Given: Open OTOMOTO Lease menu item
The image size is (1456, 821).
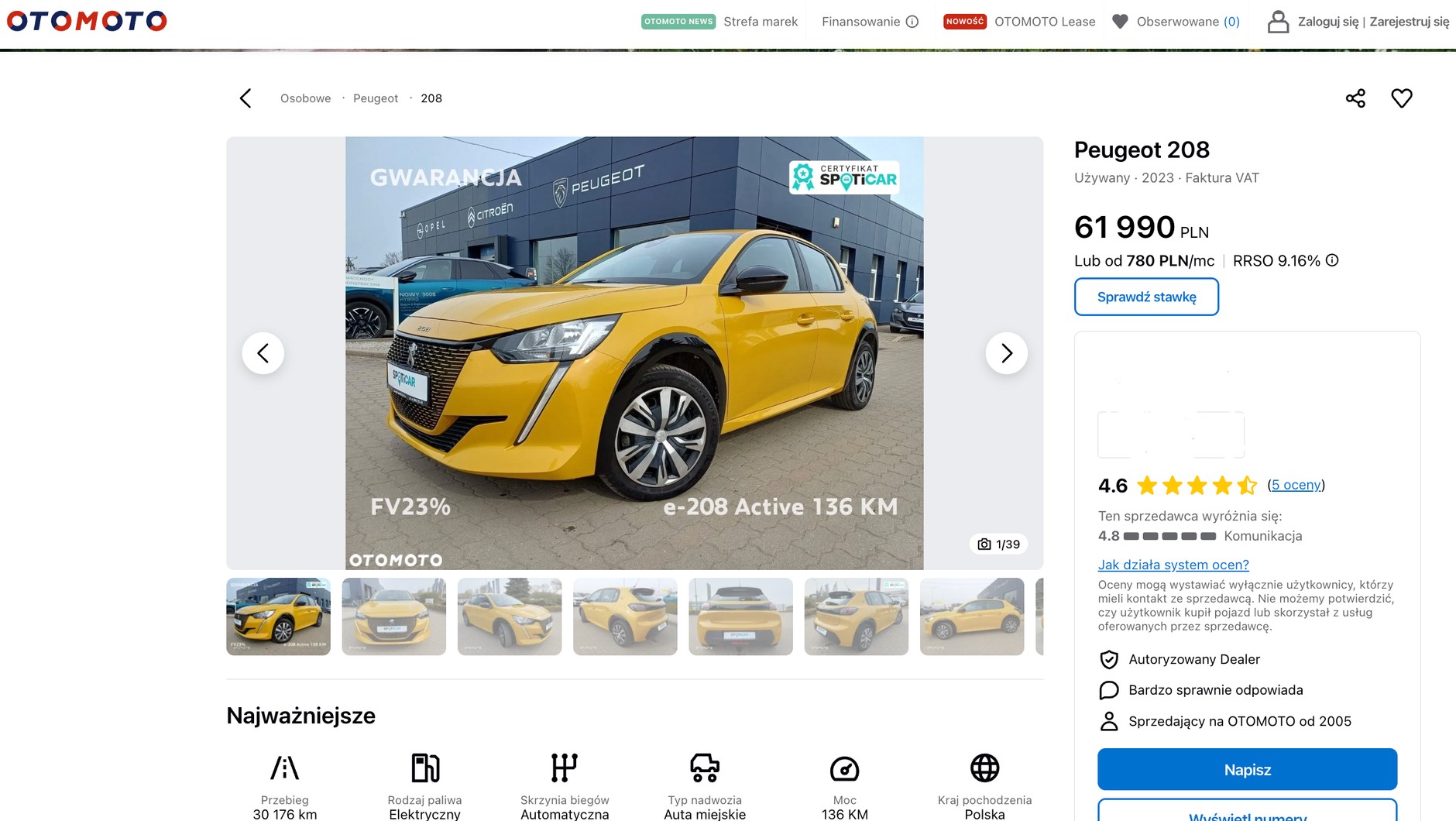Looking at the screenshot, I should tap(1045, 22).
